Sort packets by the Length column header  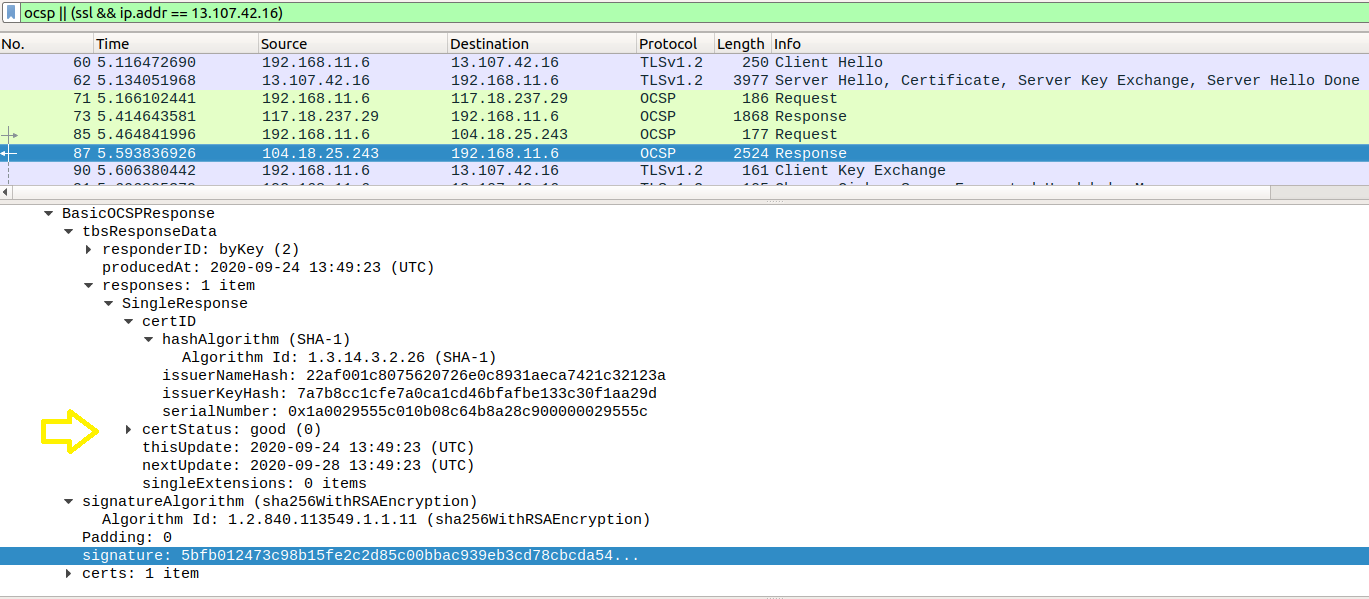741,44
